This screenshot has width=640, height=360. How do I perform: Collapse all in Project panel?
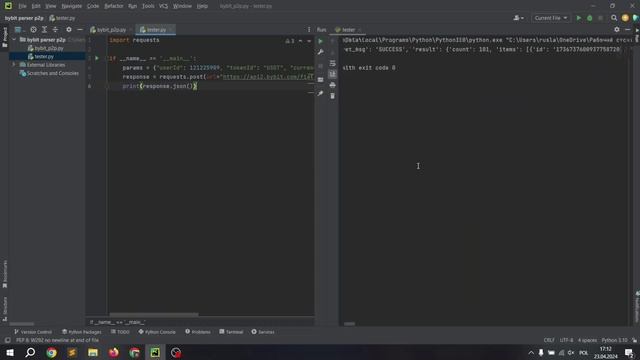[x=56, y=29]
